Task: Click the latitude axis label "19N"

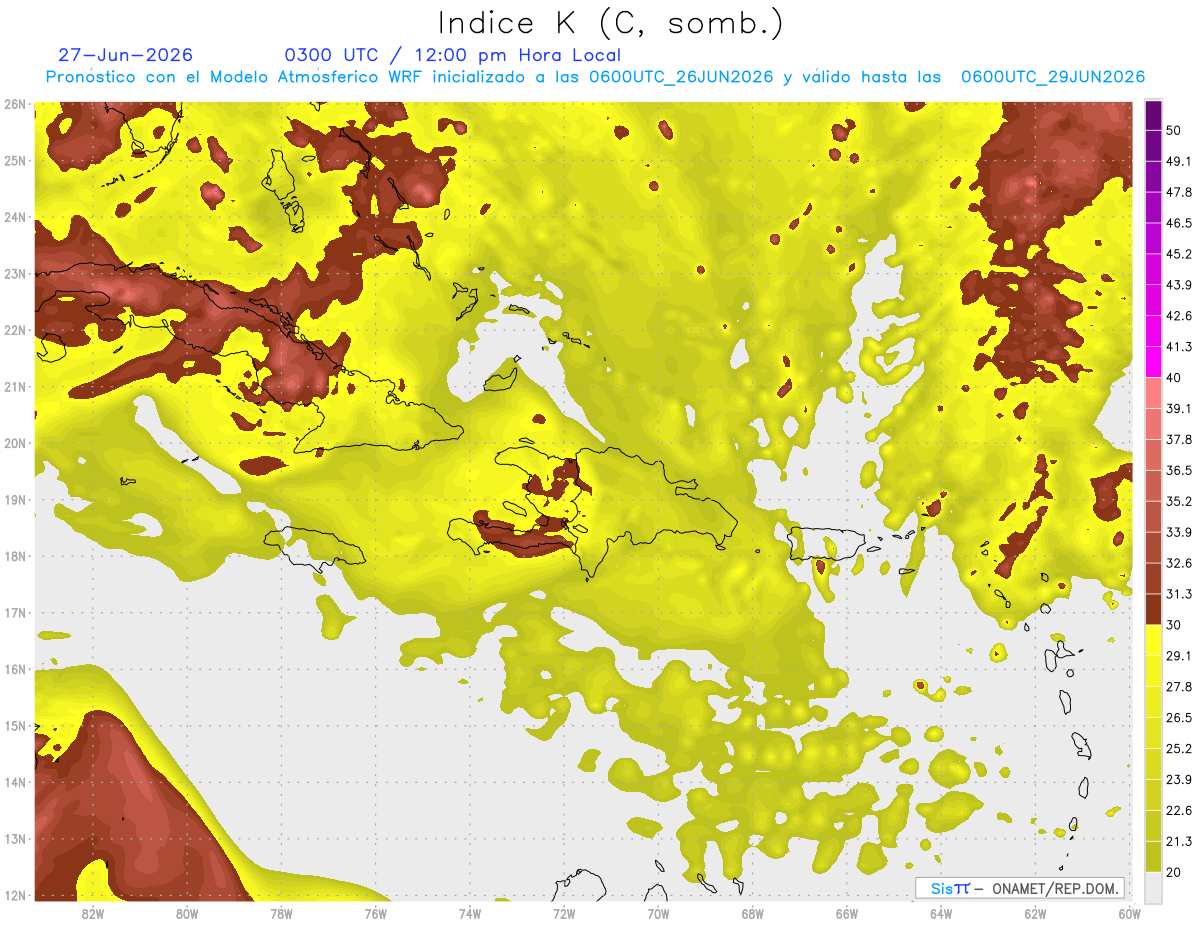Action: coord(15,499)
